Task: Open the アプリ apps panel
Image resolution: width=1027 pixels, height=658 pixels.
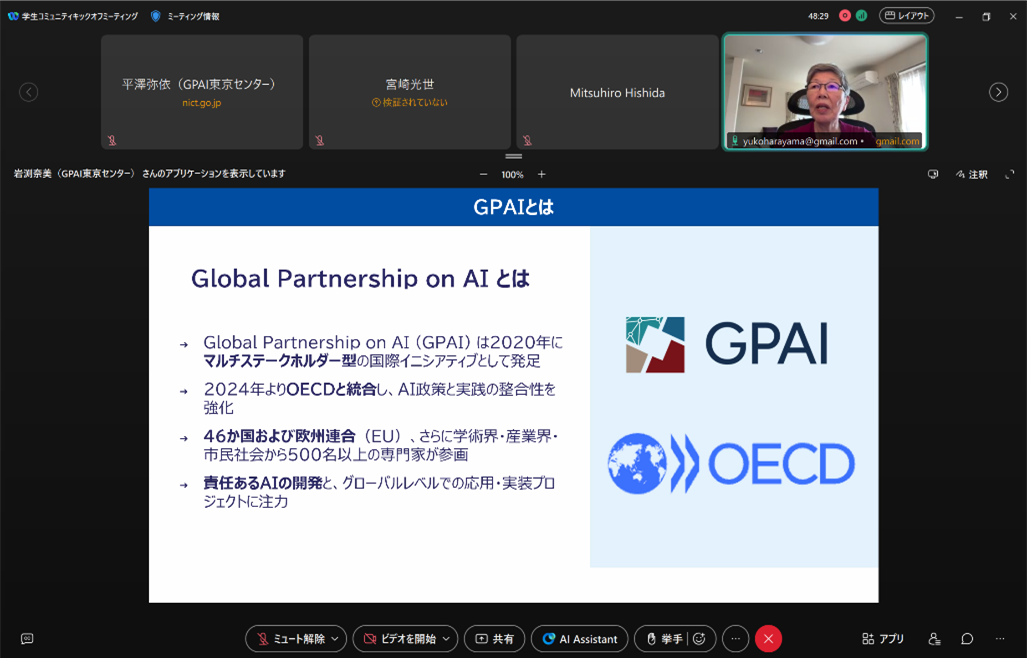Action: [x=883, y=638]
